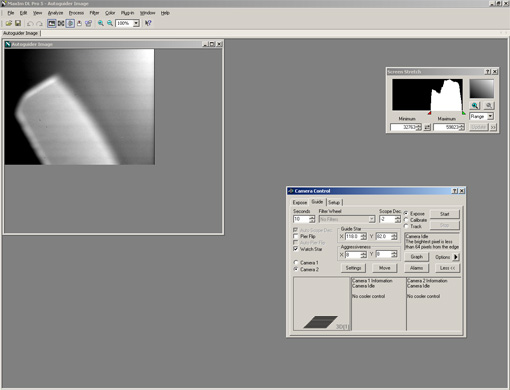Screen dimensions: 510x390
Task: Click the Move button
Action: tap(384, 268)
